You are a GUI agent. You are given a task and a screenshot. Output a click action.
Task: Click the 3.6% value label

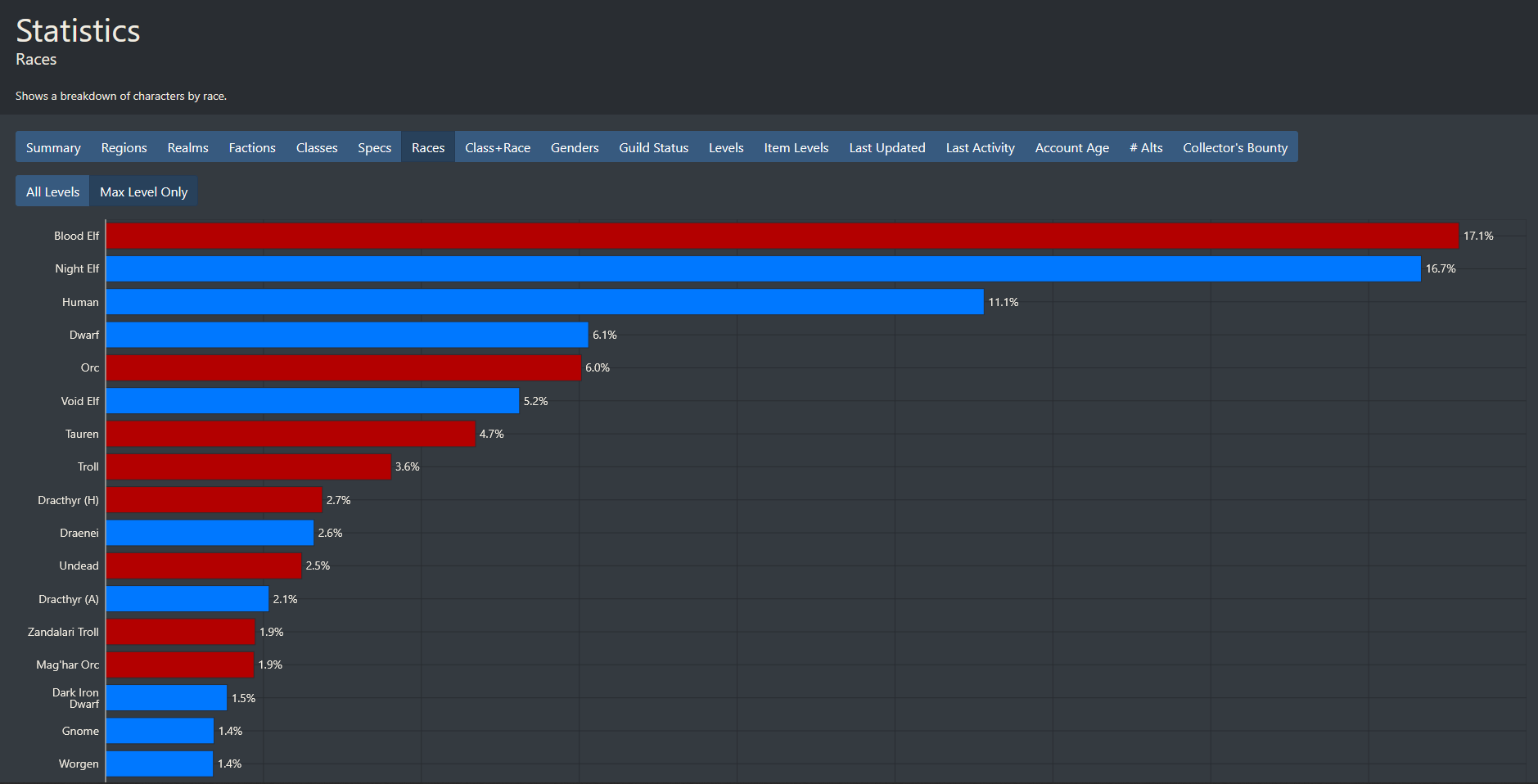click(408, 466)
